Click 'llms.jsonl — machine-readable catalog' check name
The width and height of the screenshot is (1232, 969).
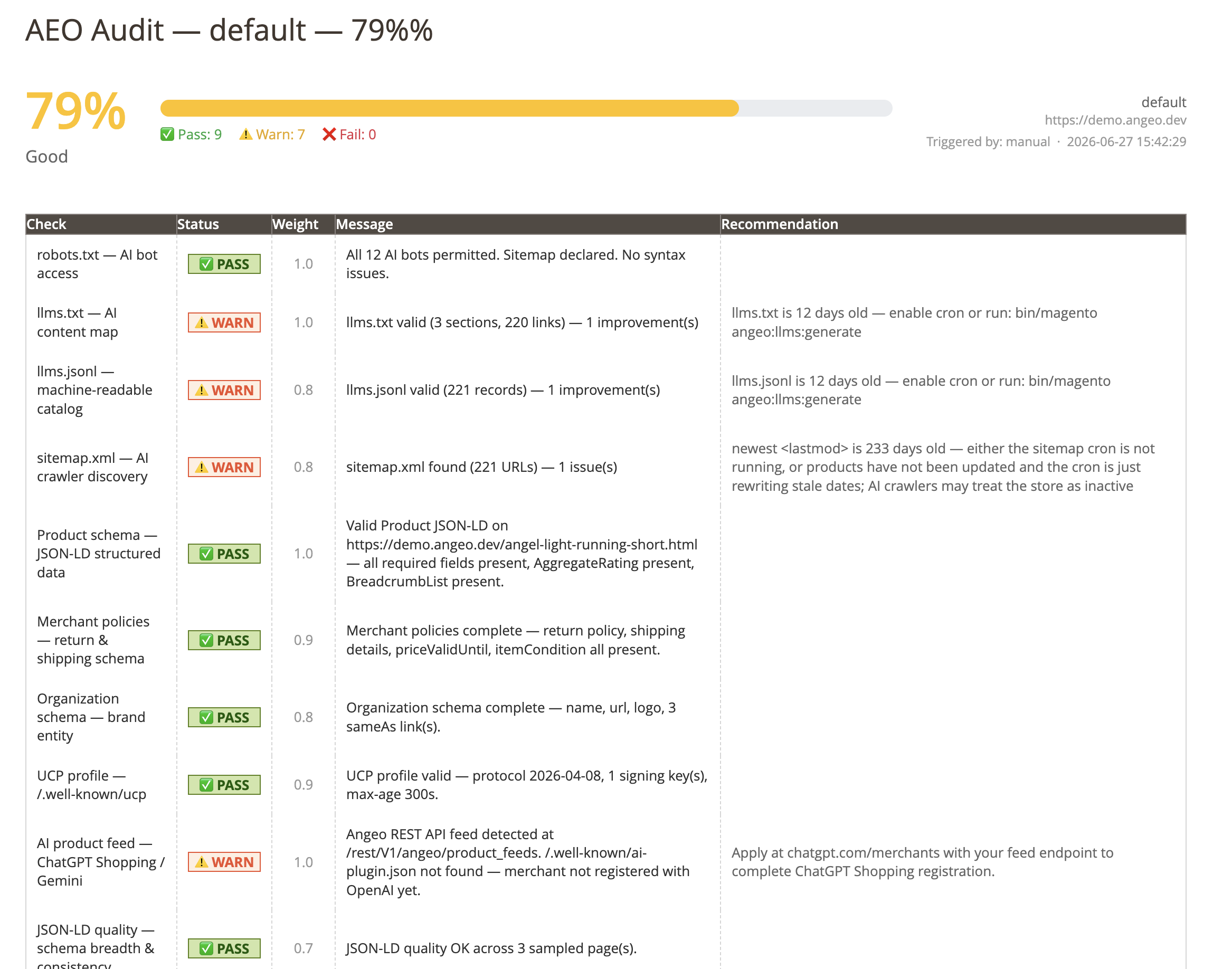coord(94,389)
